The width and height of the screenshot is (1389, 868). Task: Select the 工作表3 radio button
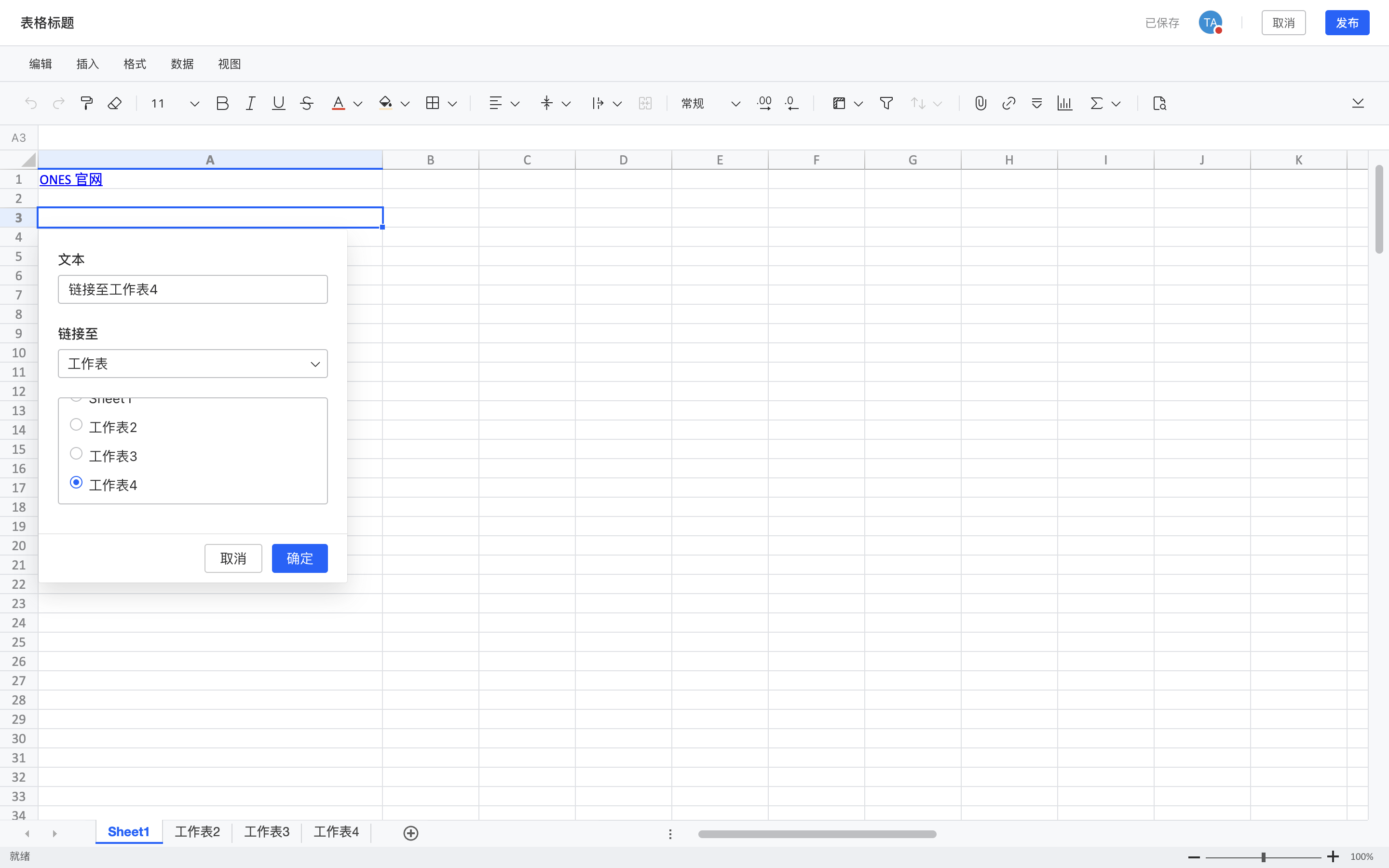[x=76, y=453]
